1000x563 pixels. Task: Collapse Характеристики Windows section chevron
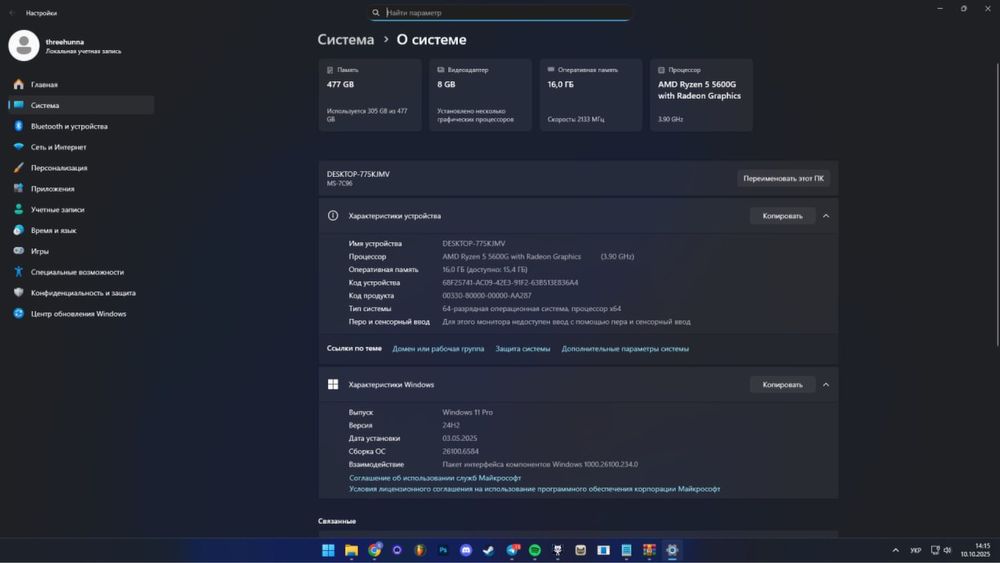[826, 385]
